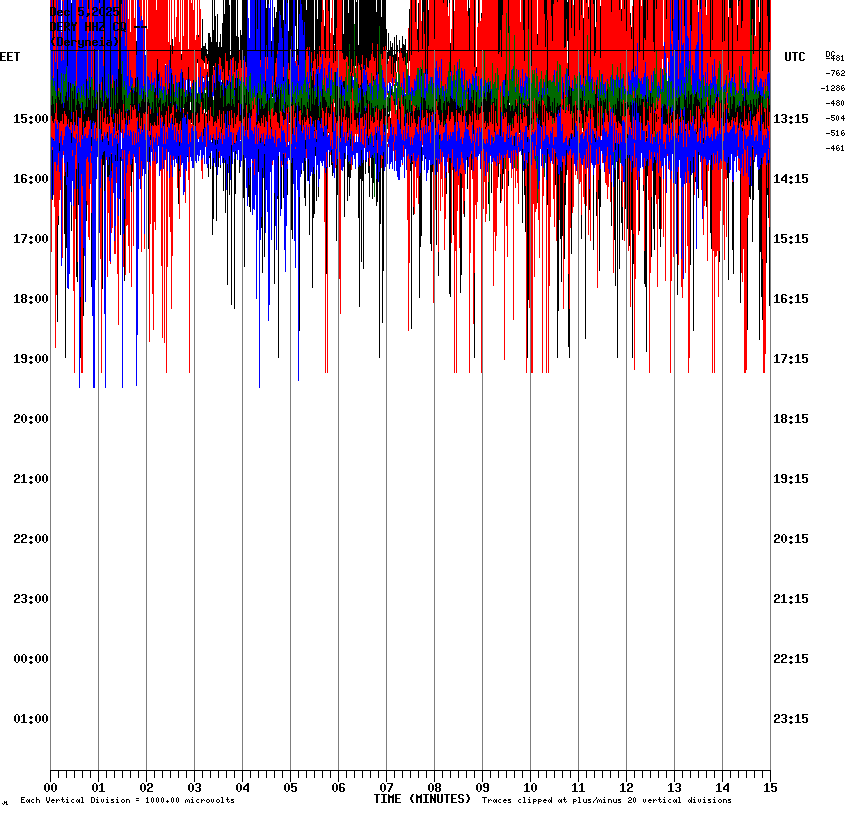The height and width of the screenshot is (814, 850).
Task: Click the 03 minute tick label
Action: [194, 787]
